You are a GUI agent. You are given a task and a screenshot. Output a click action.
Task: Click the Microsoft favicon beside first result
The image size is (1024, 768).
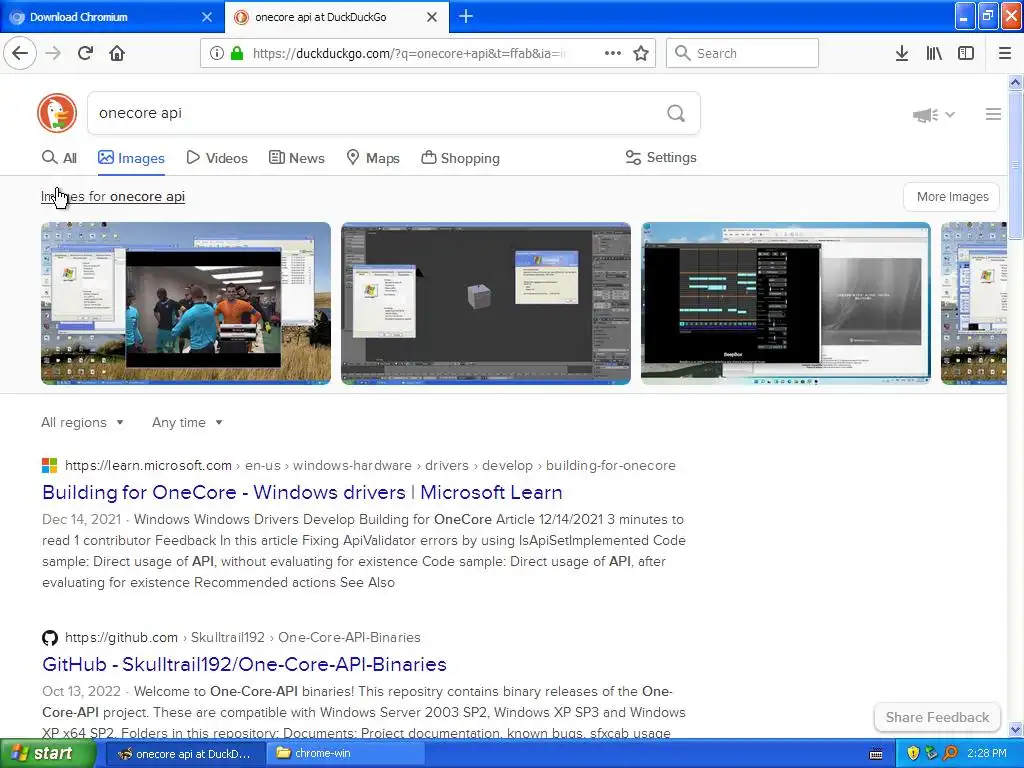[50, 466]
